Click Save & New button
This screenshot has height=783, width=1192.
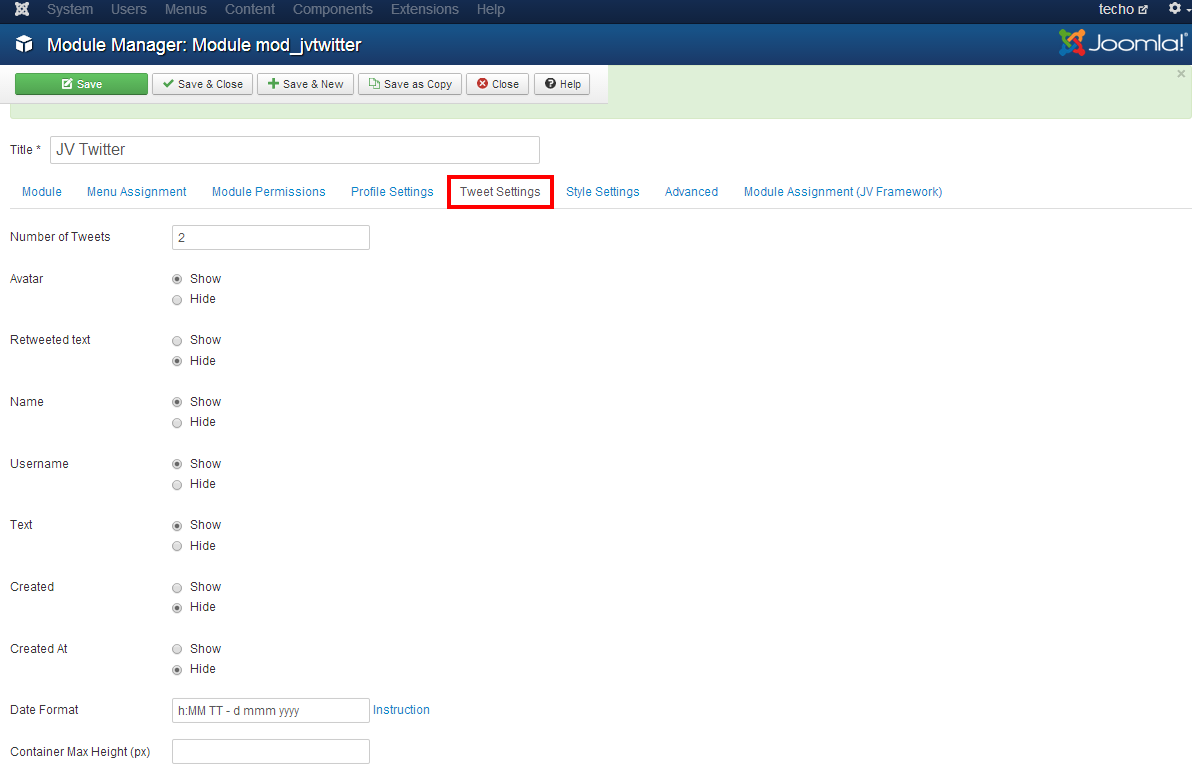(x=306, y=84)
